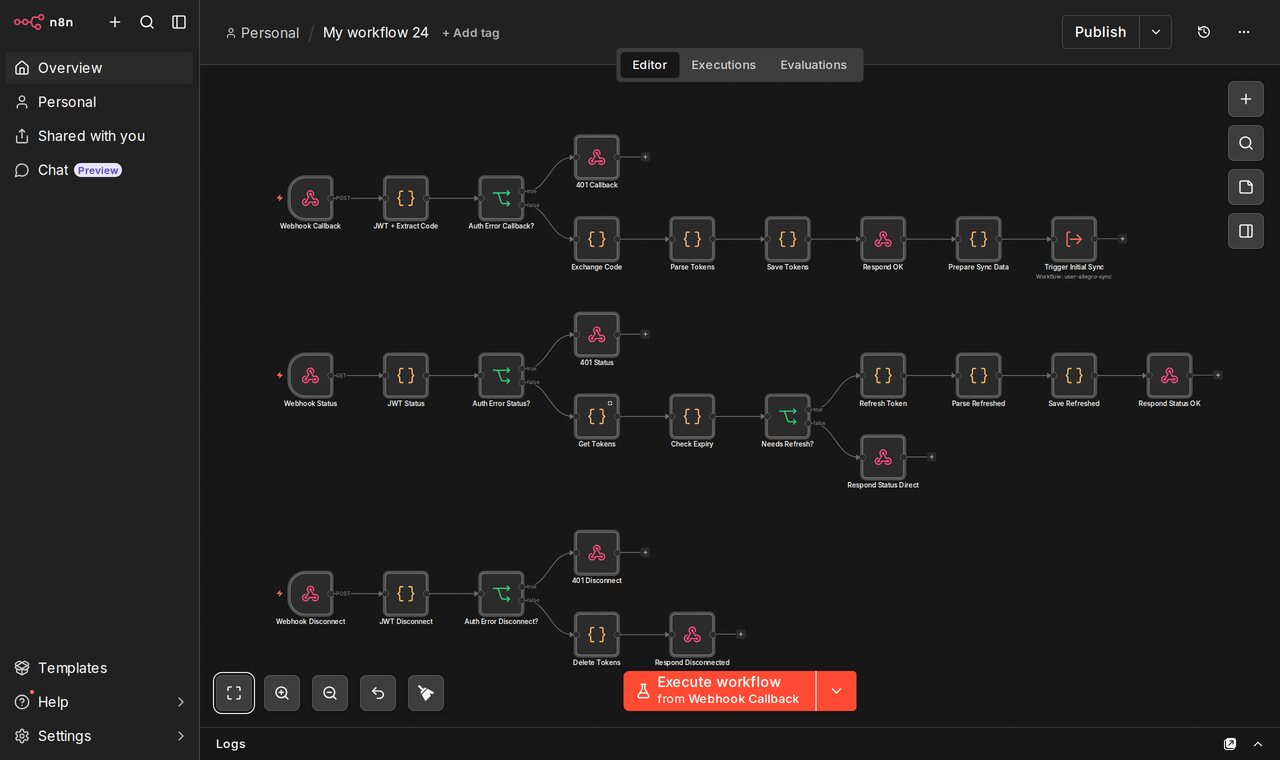Viewport: 1280px width, 760px height.
Task: Select Refresh Token node
Action: [883, 375]
